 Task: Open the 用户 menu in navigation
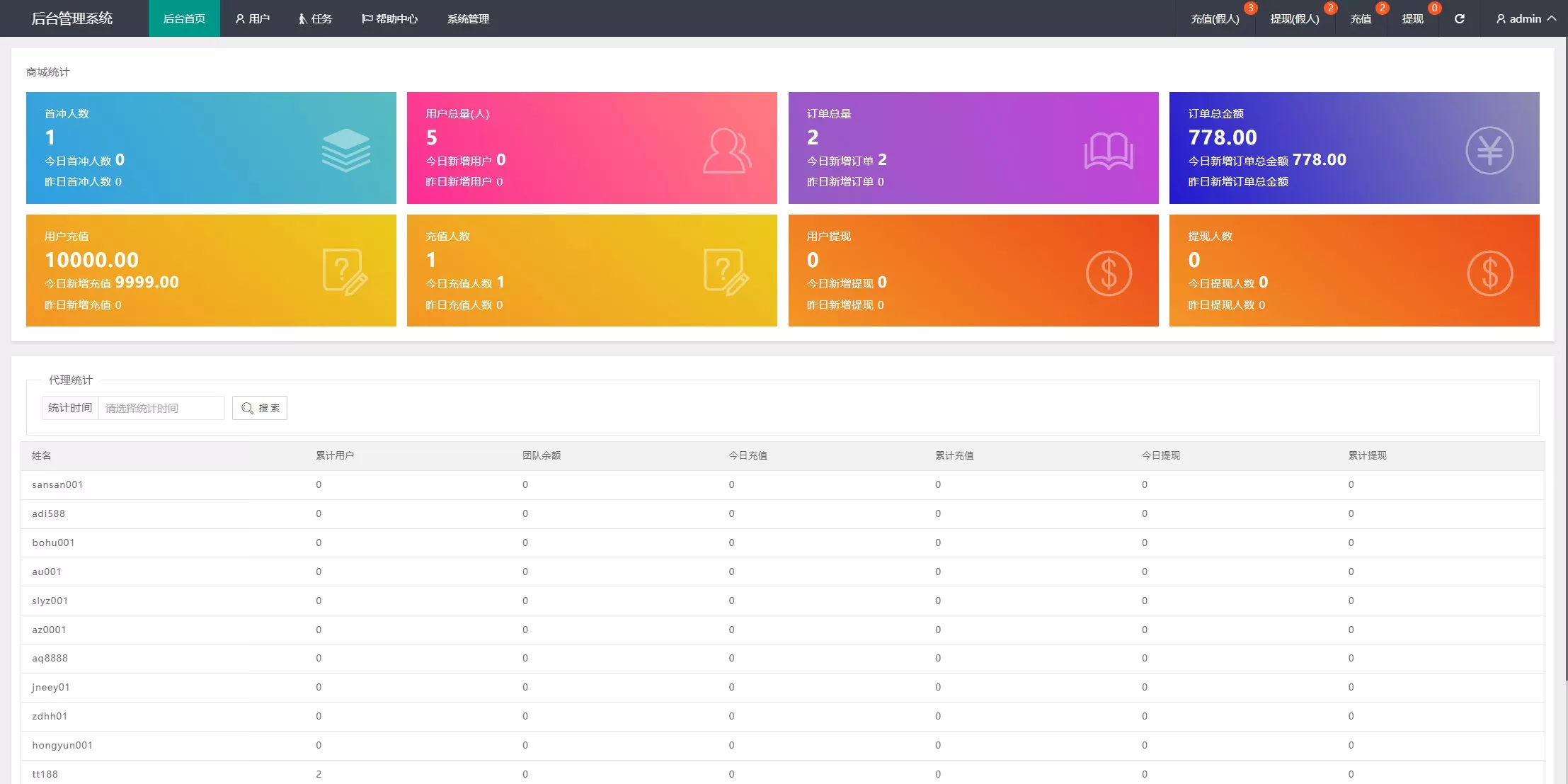pyautogui.click(x=253, y=19)
